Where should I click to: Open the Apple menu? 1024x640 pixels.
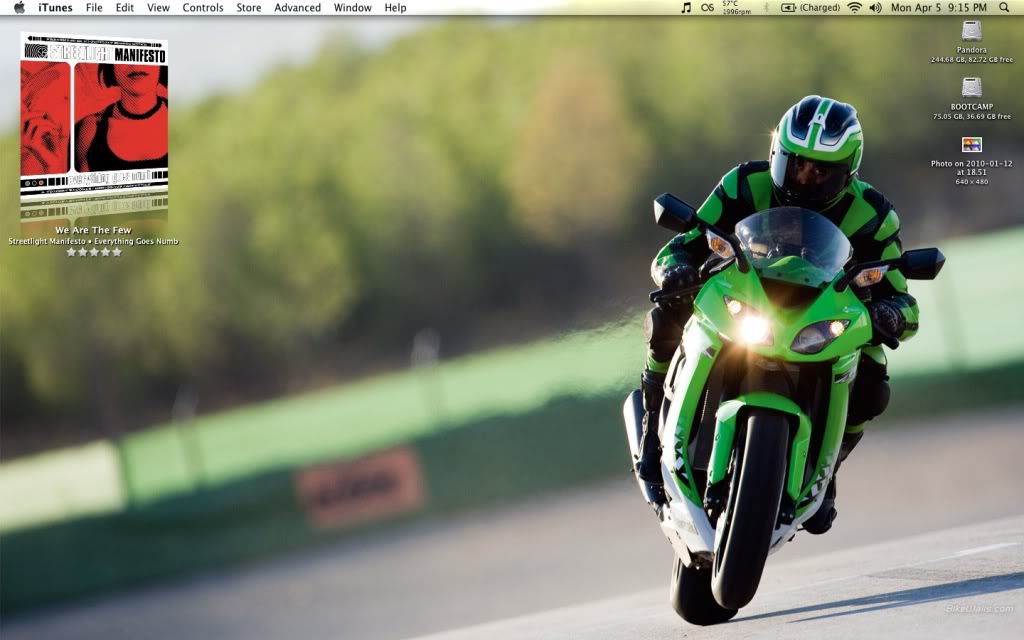pos(20,7)
